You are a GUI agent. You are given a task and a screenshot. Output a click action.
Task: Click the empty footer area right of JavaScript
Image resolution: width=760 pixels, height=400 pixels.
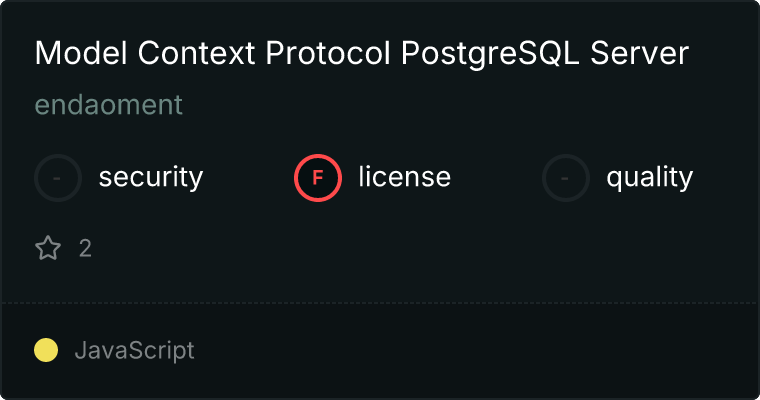click(x=480, y=350)
